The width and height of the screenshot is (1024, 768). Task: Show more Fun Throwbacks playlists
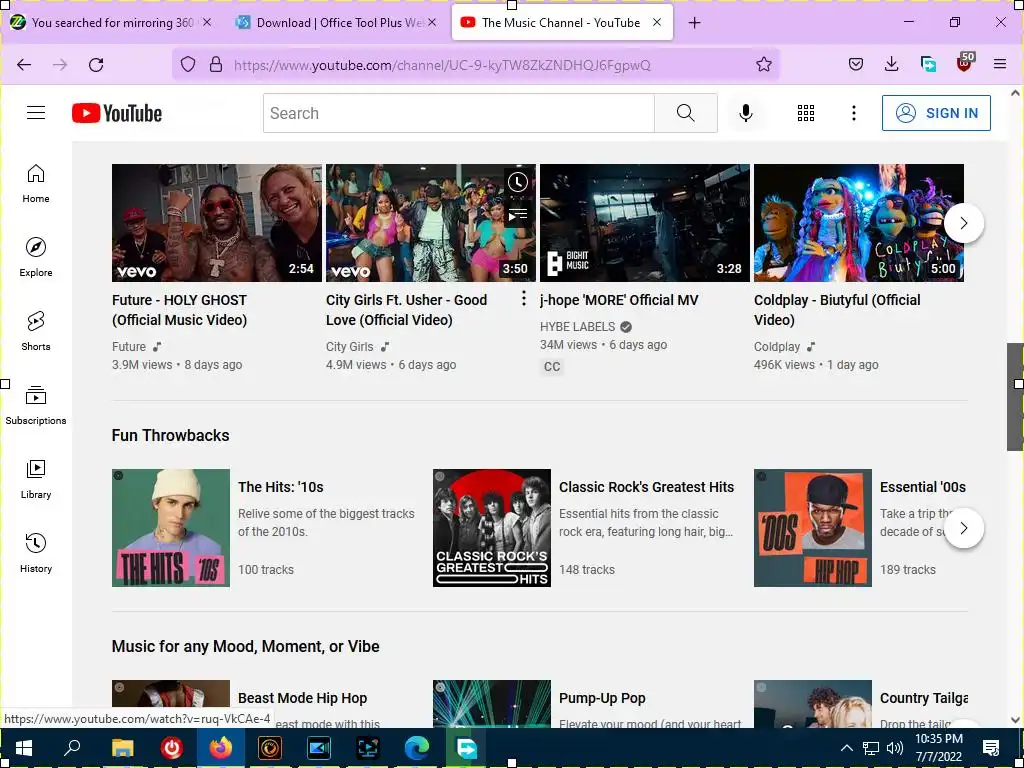point(964,528)
